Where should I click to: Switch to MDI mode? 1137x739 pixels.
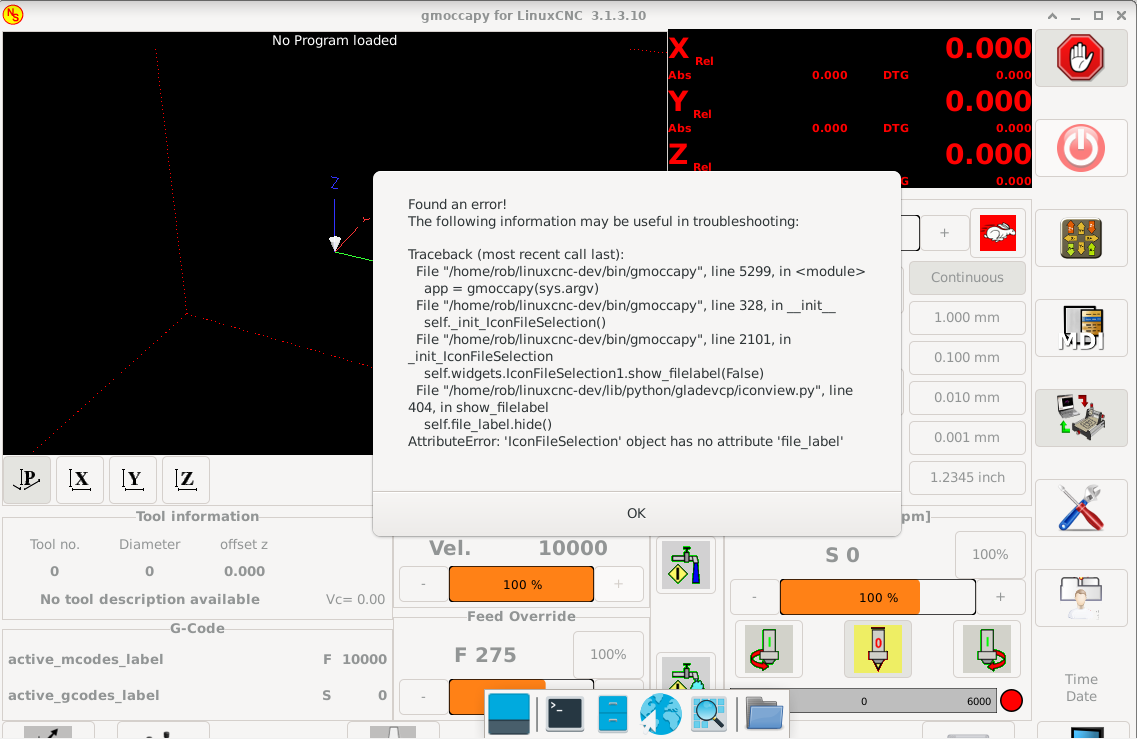click(x=1080, y=329)
